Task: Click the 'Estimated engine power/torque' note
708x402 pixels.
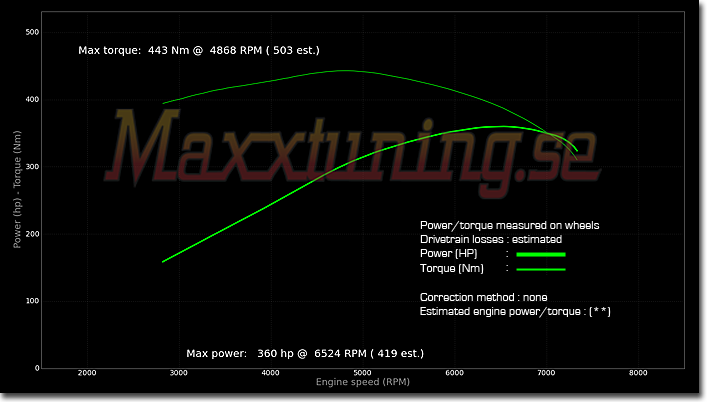Action: 515,311
